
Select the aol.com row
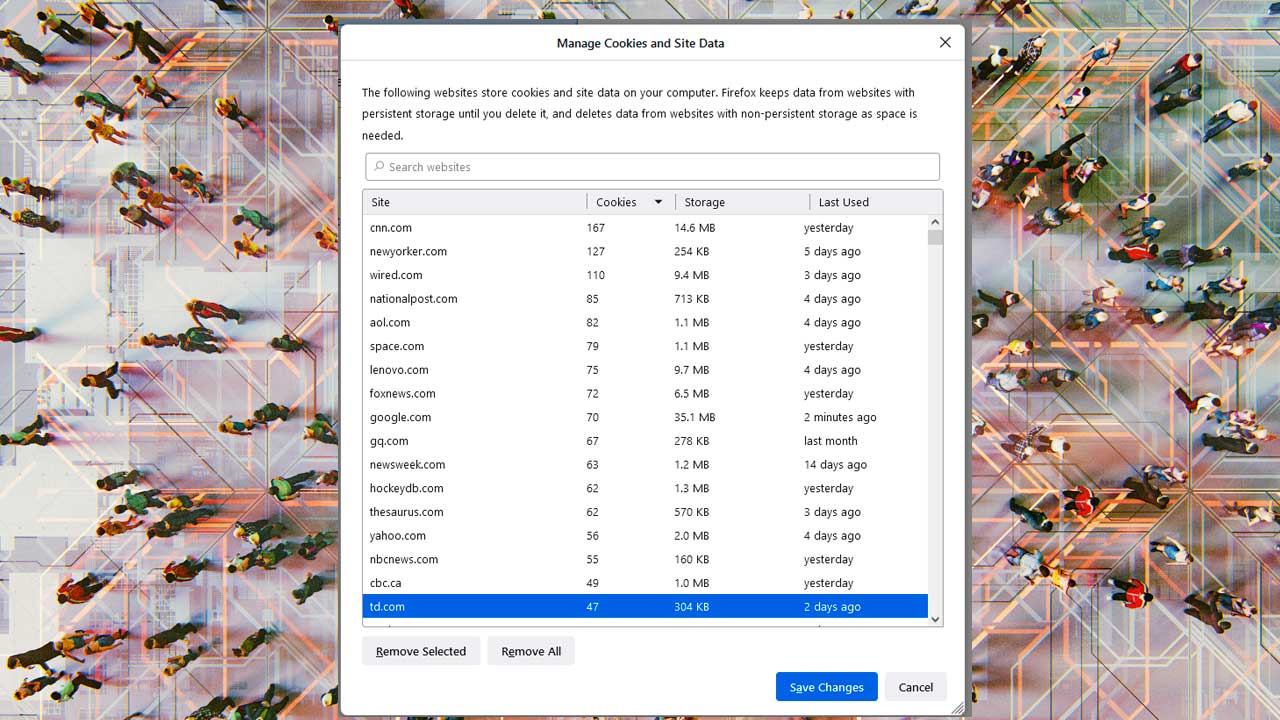pyautogui.click(x=645, y=323)
